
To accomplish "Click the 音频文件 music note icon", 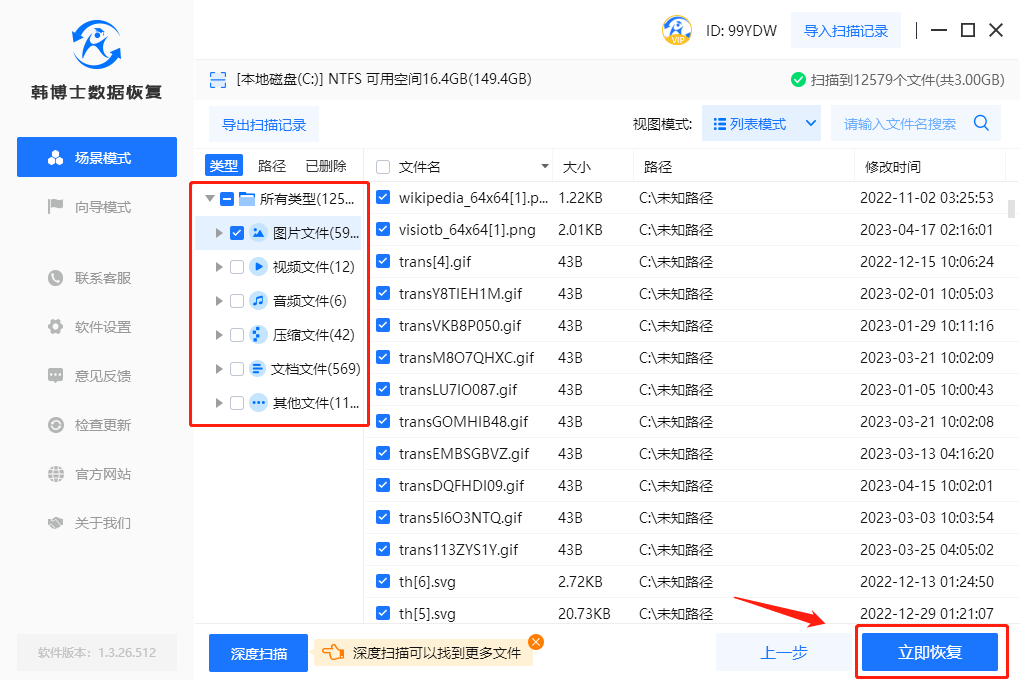I will [x=258, y=300].
